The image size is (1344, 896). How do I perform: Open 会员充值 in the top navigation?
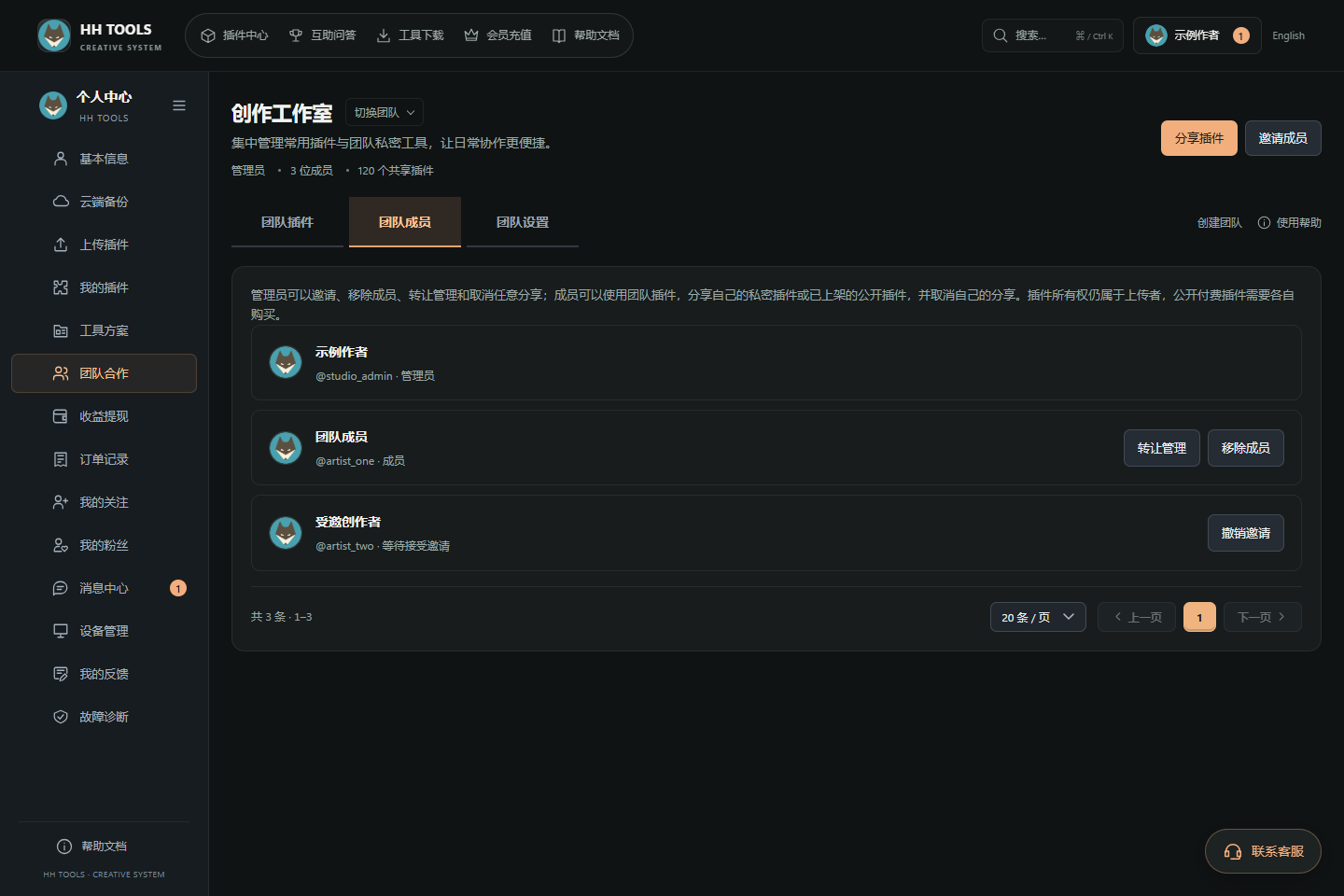497,35
